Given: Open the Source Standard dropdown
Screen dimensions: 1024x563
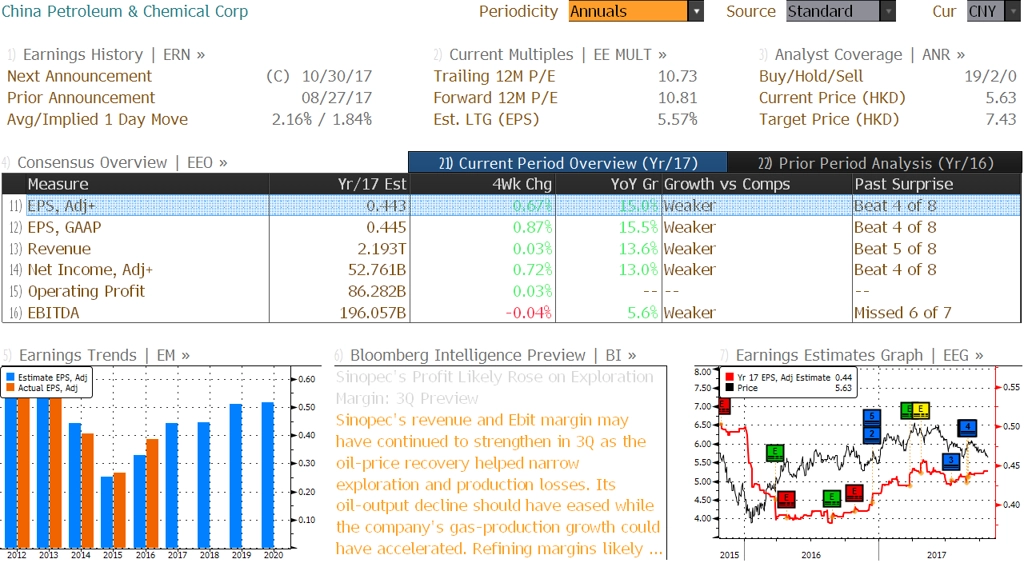Looking at the screenshot, I should [x=840, y=11].
